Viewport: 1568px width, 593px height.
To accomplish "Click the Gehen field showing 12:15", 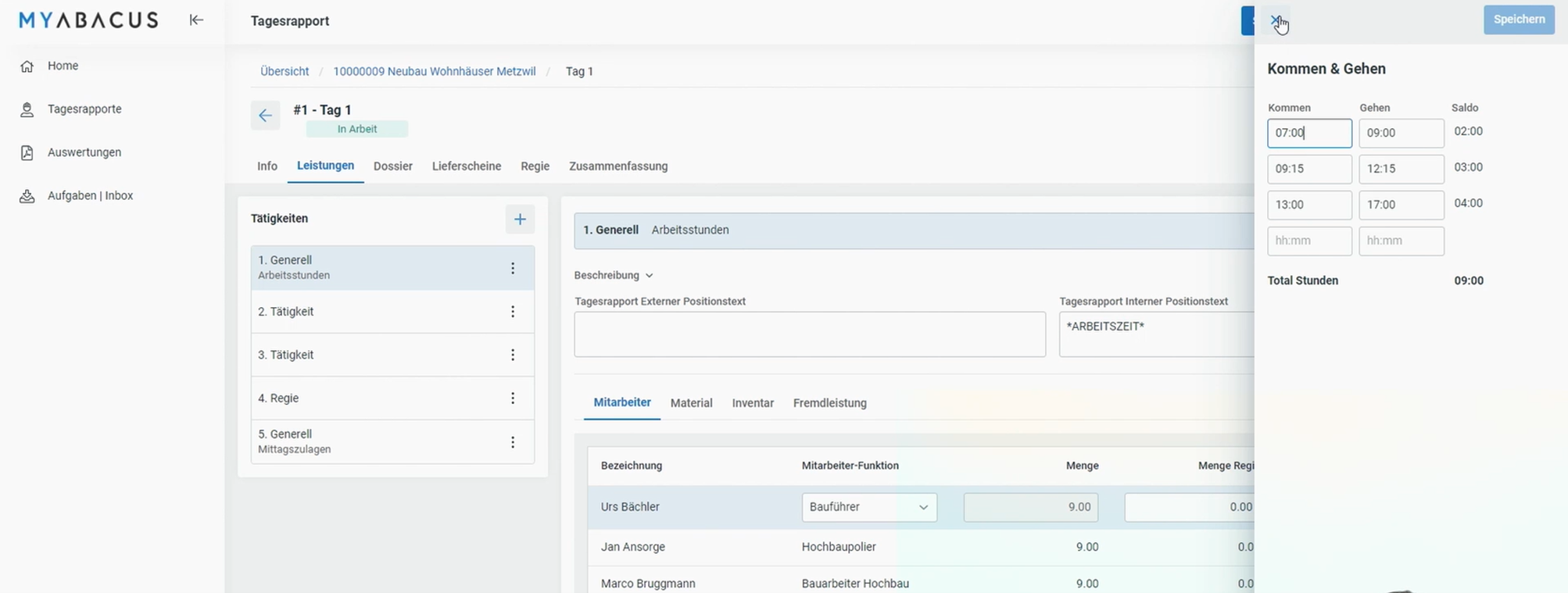I will point(1402,170).
